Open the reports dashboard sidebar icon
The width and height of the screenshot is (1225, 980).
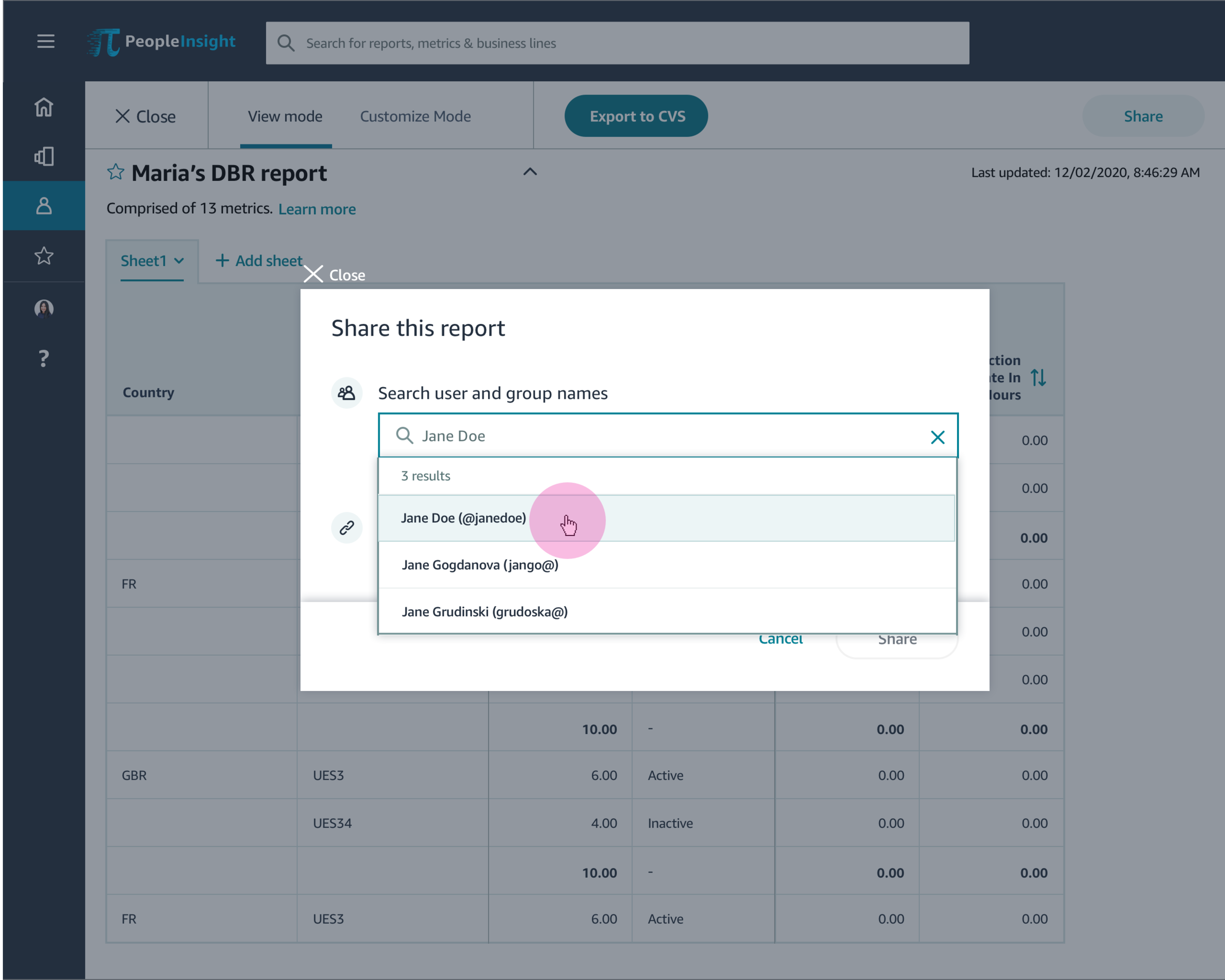(44, 156)
